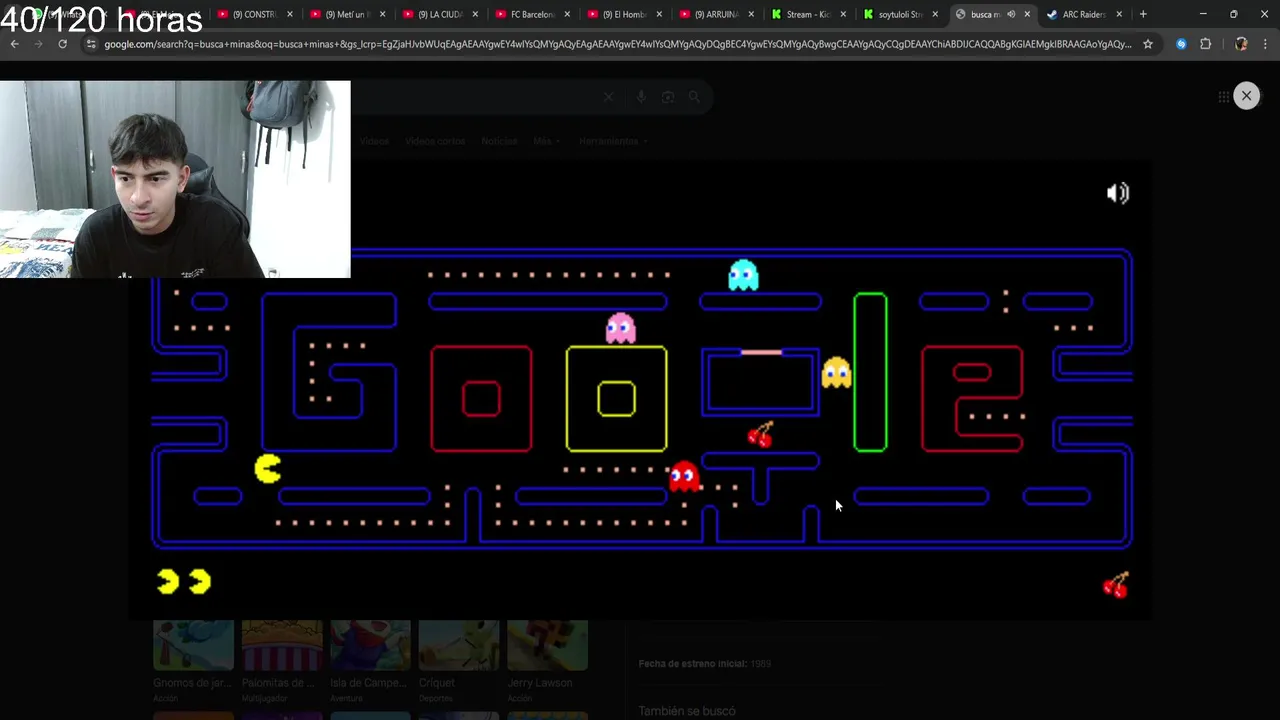Click the yellow Pac-Man character in maze

(x=267, y=469)
